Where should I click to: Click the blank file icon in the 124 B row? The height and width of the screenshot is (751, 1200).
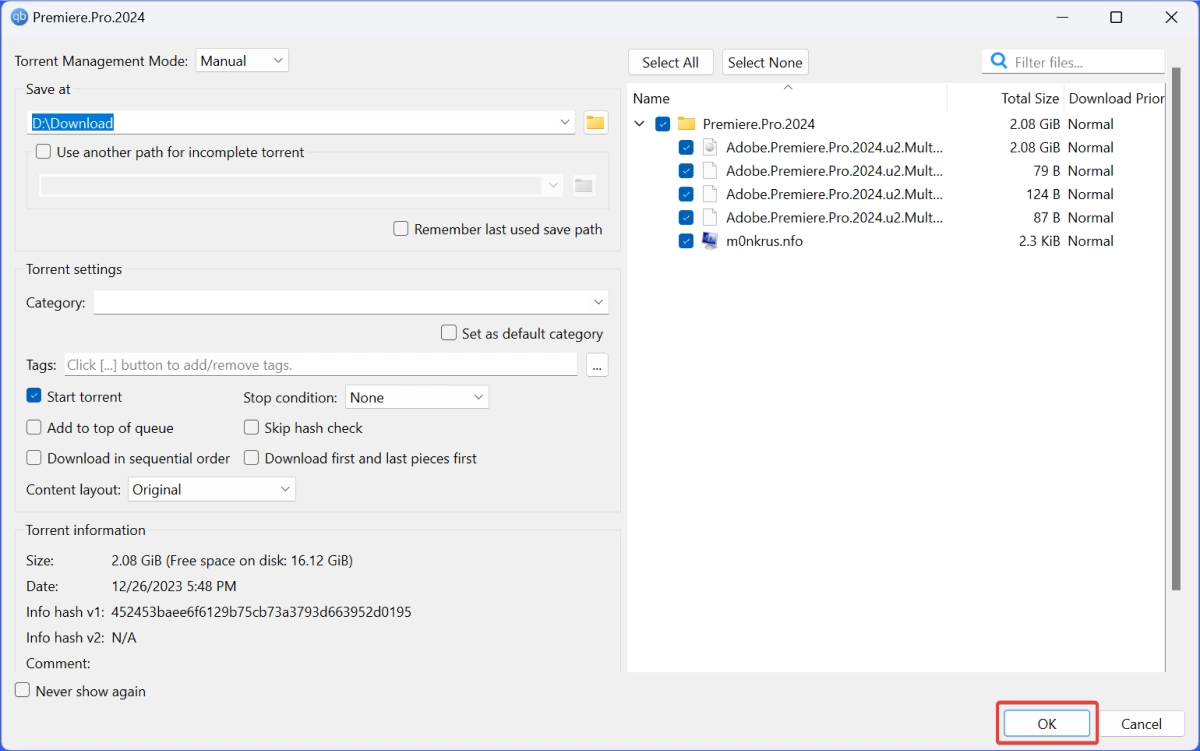(710, 194)
